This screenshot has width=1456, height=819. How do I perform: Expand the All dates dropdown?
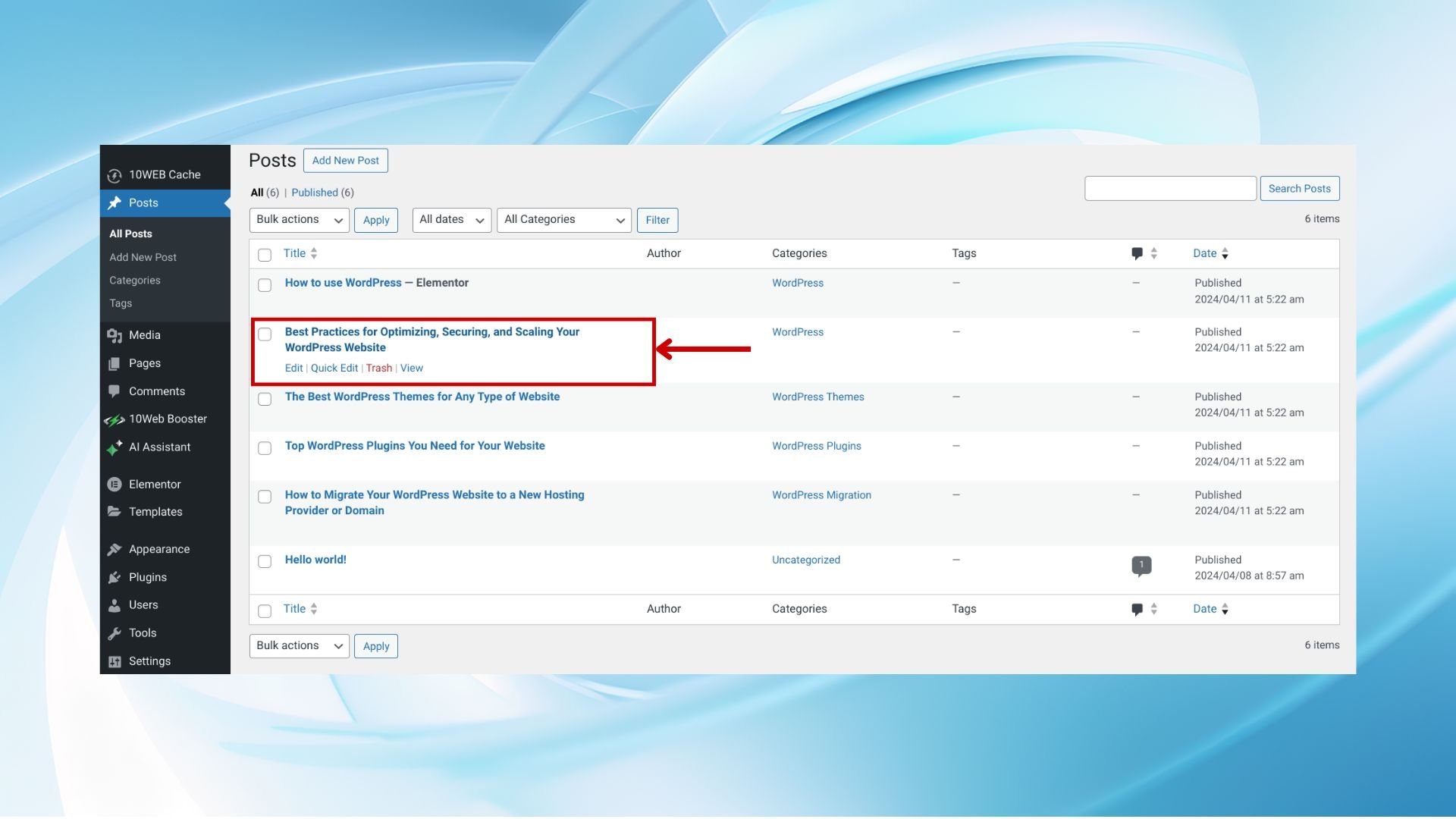click(x=450, y=220)
